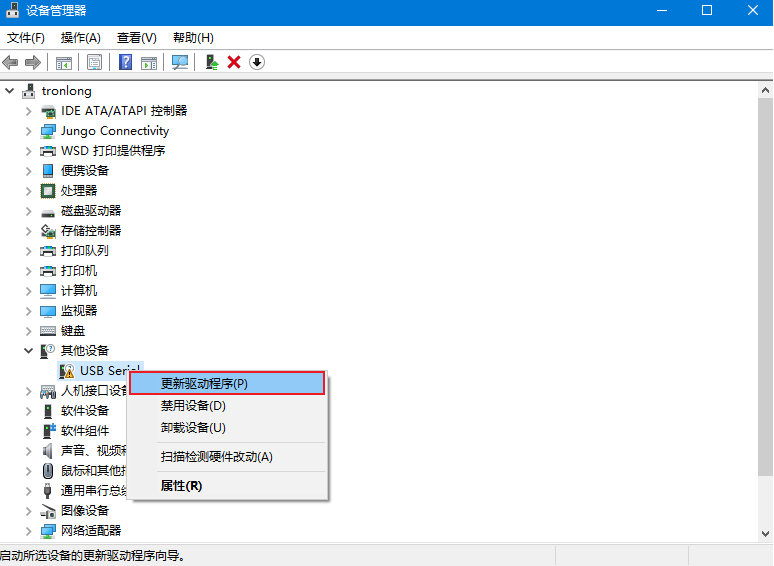The height and width of the screenshot is (566, 774).
Task: Expand the 网络适配器 tree node
Action: pyautogui.click(x=29, y=531)
